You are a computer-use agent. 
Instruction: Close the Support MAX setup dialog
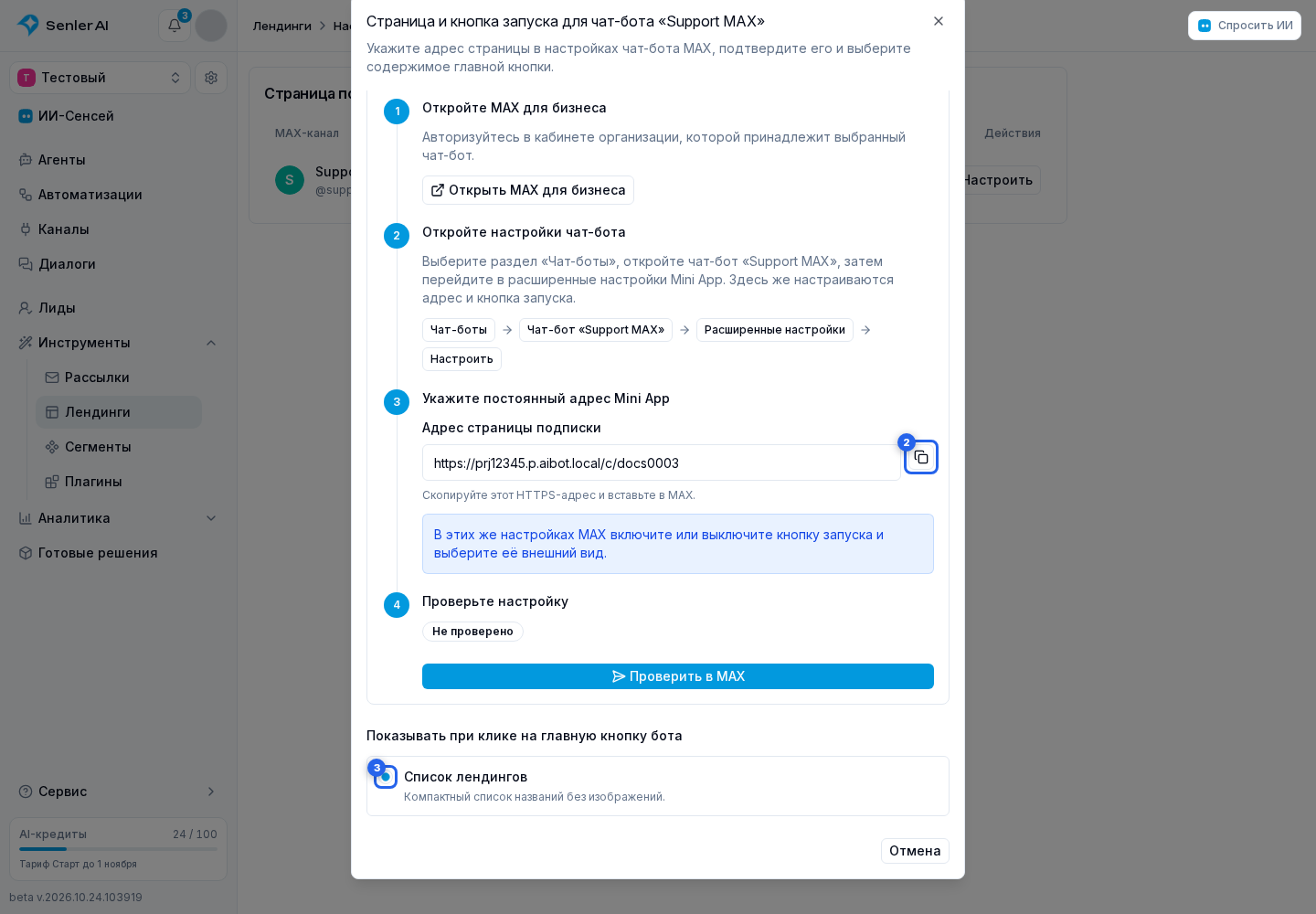point(939,21)
